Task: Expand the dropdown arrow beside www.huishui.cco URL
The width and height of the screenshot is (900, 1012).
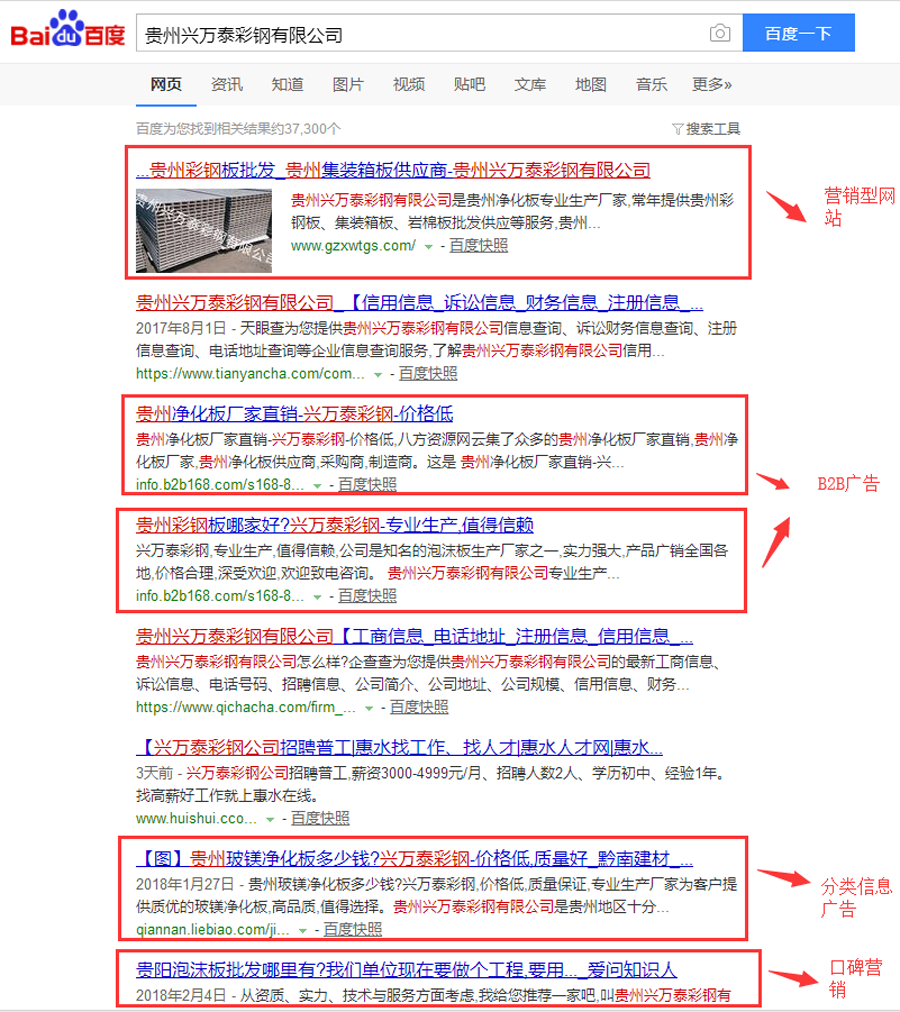Action: click(270, 820)
